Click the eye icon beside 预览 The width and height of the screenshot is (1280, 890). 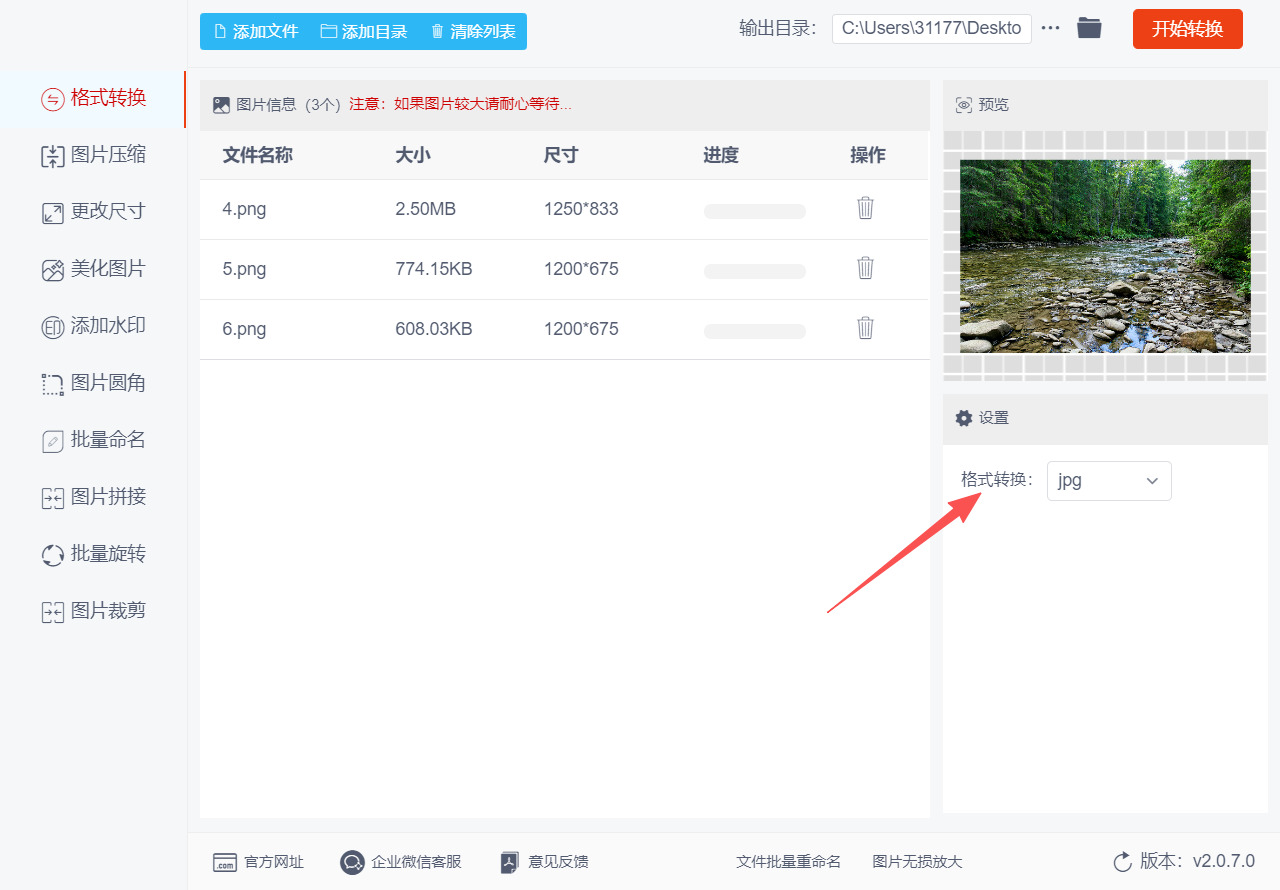(964, 105)
